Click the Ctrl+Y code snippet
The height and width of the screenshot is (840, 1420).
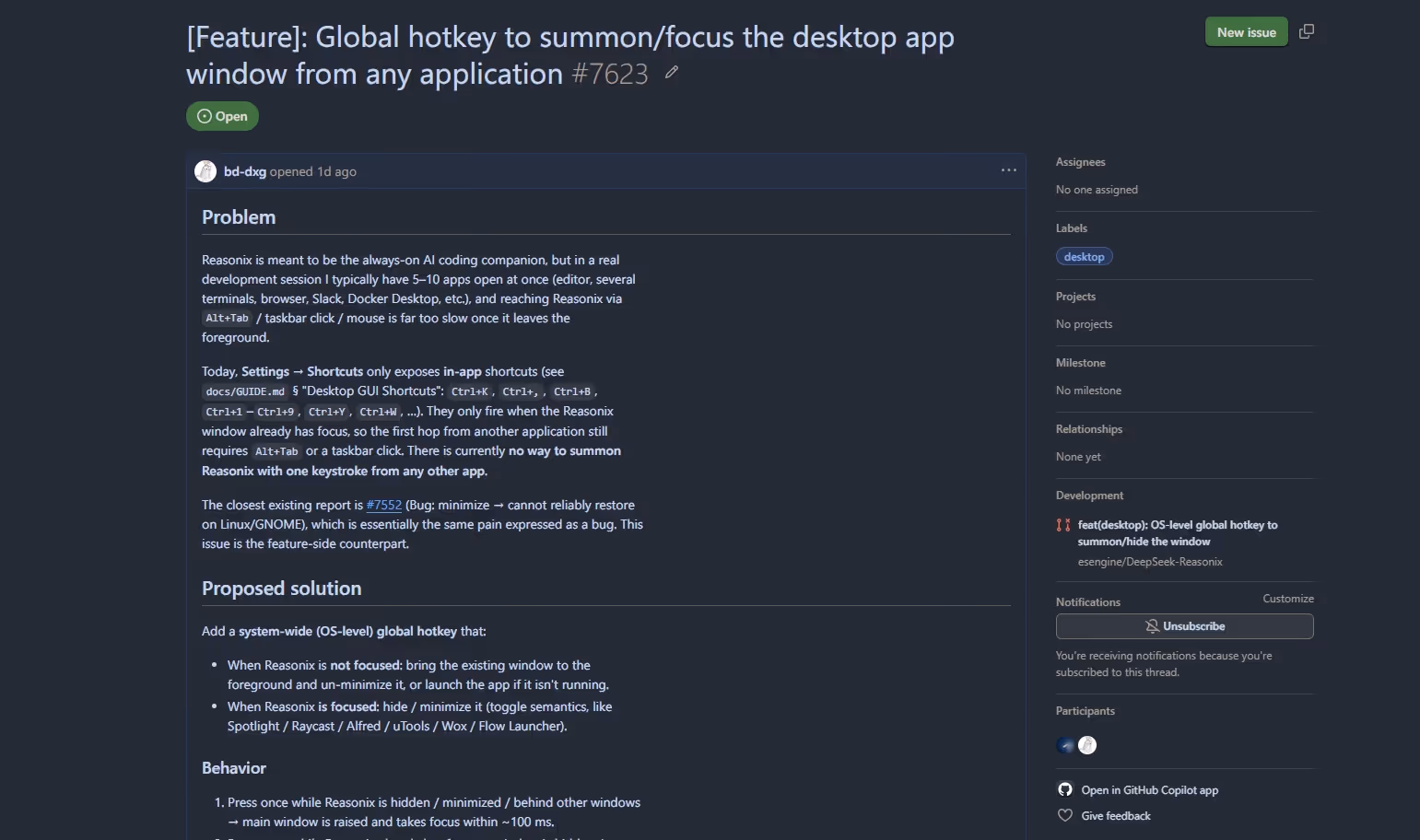tap(327, 412)
